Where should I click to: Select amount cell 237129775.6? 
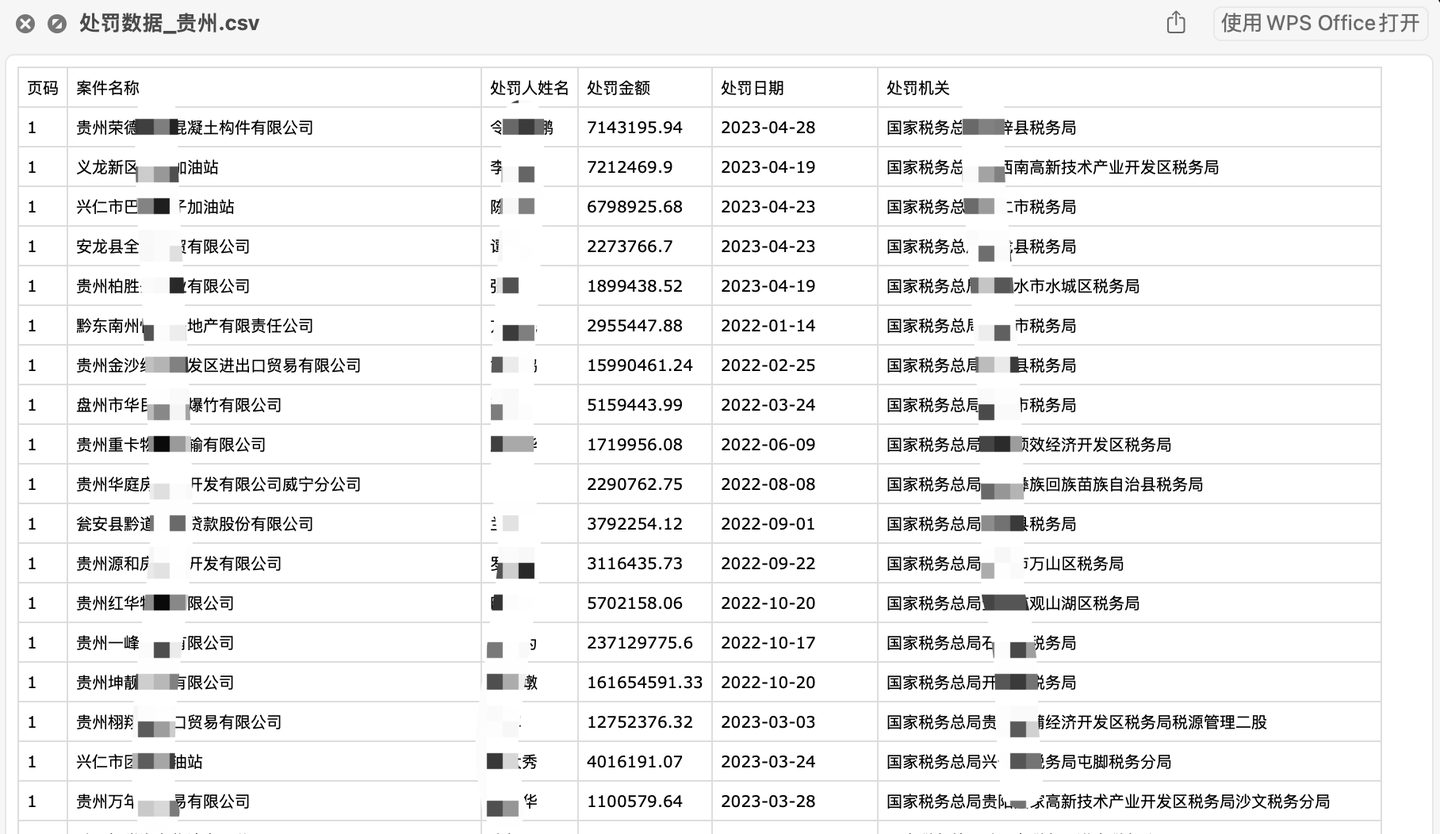[x=645, y=642]
